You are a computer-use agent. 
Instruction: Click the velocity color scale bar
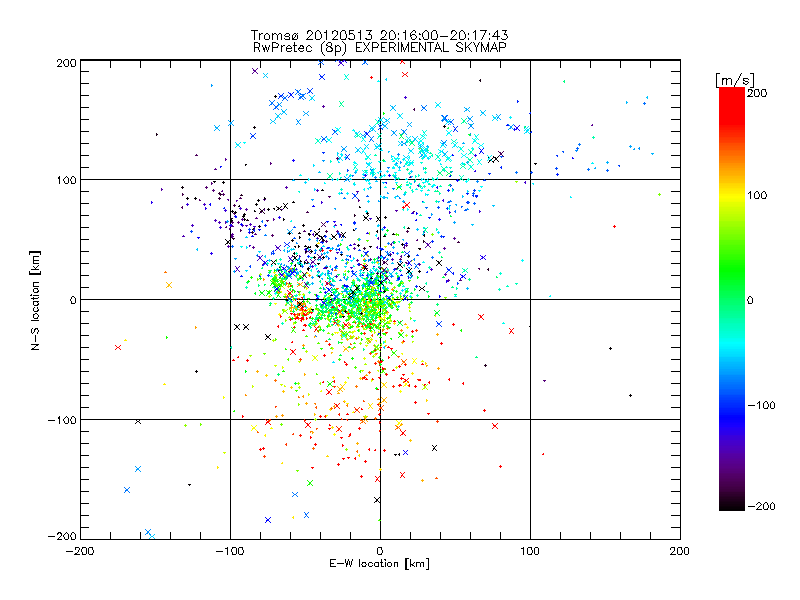732,299
